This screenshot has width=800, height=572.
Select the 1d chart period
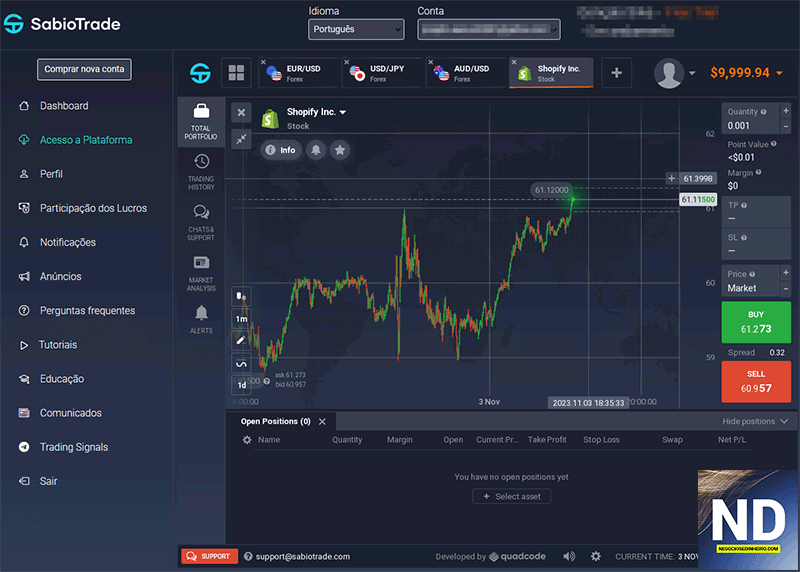[x=241, y=385]
